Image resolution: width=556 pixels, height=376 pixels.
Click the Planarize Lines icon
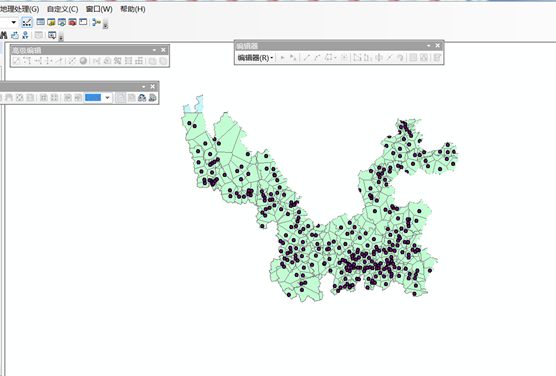click(139, 61)
